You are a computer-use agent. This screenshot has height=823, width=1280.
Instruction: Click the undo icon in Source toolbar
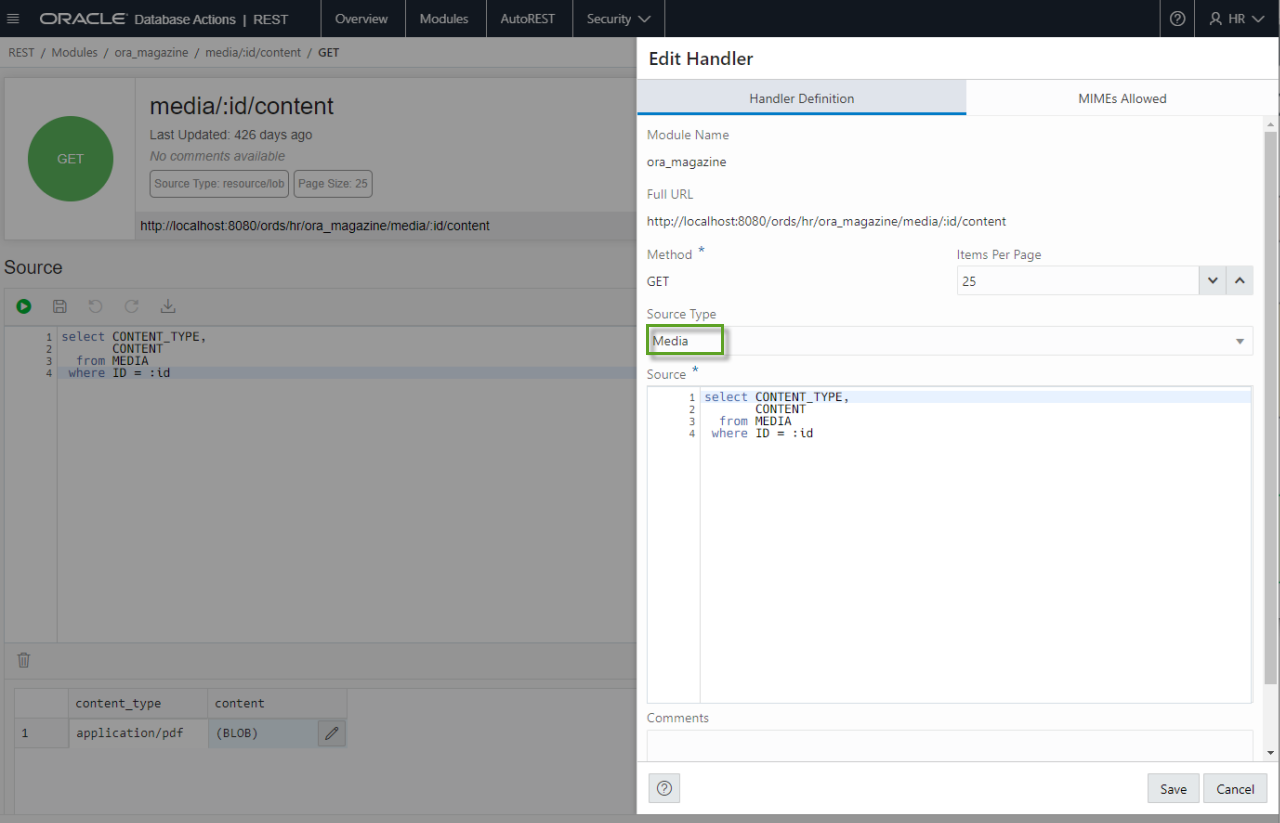click(96, 306)
